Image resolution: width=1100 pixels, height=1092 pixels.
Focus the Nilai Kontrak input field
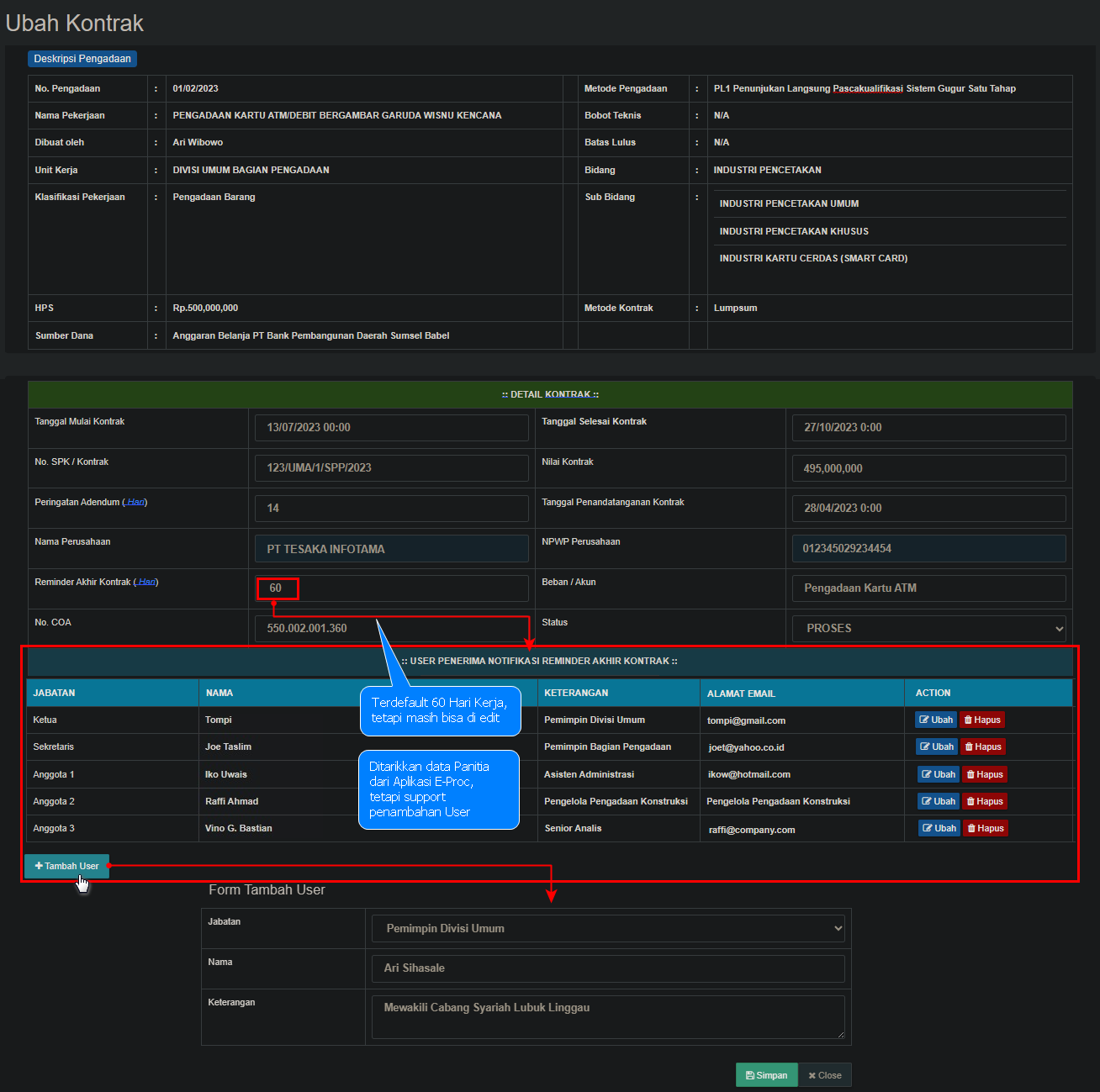(928, 468)
